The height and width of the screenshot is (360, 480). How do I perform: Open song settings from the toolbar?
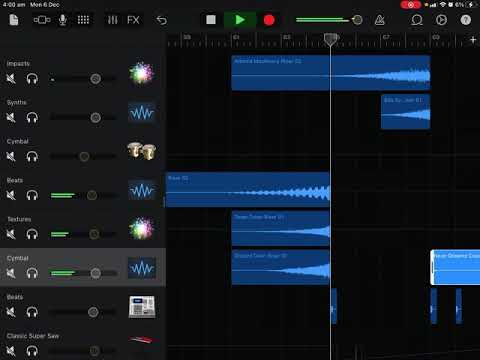[x=441, y=20]
